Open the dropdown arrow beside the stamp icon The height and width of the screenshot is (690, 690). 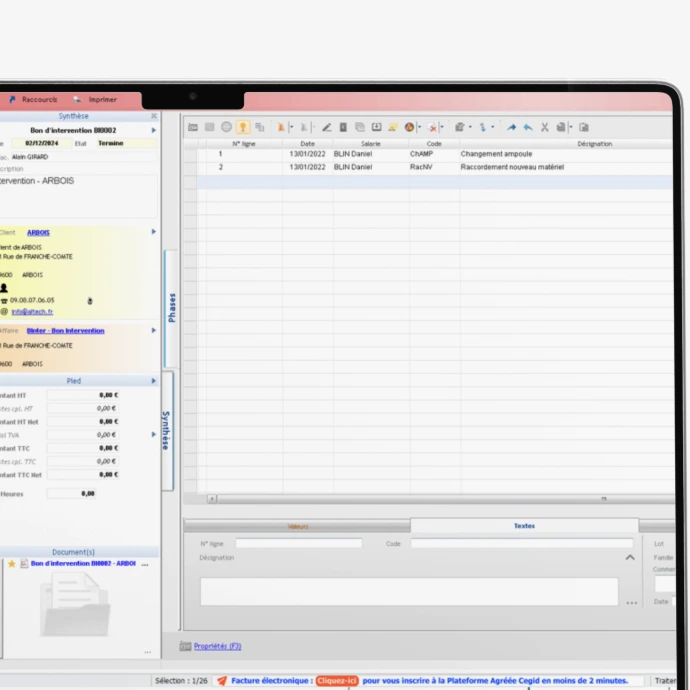(x=470, y=127)
